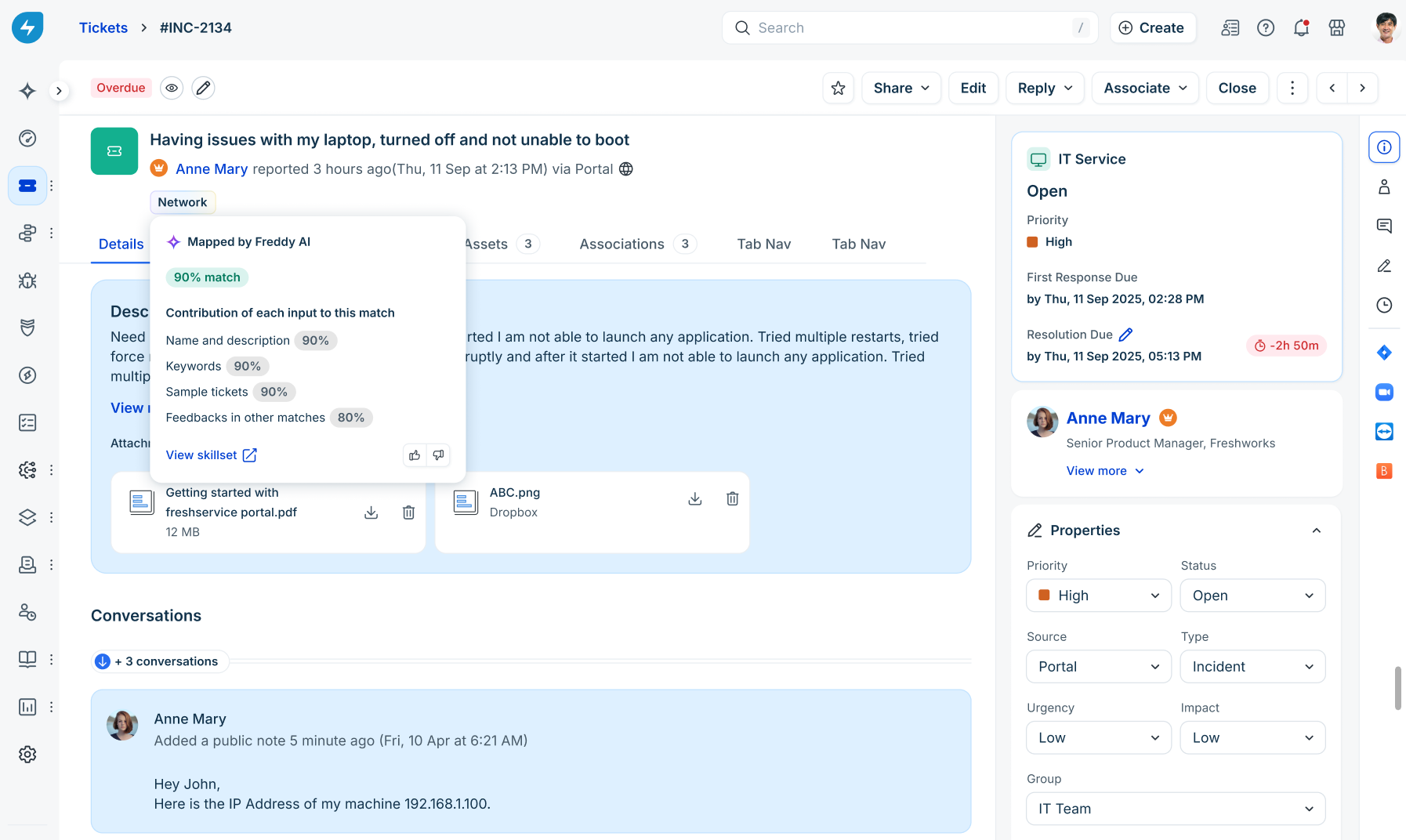This screenshot has width=1406, height=840.
Task: Click the pencil edit icon beside Overdue
Action: click(x=203, y=88)
